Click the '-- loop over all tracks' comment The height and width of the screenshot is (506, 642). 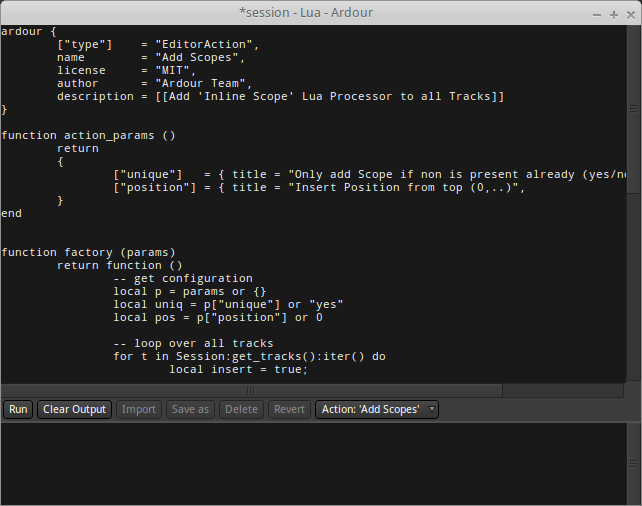click(193, 343)
